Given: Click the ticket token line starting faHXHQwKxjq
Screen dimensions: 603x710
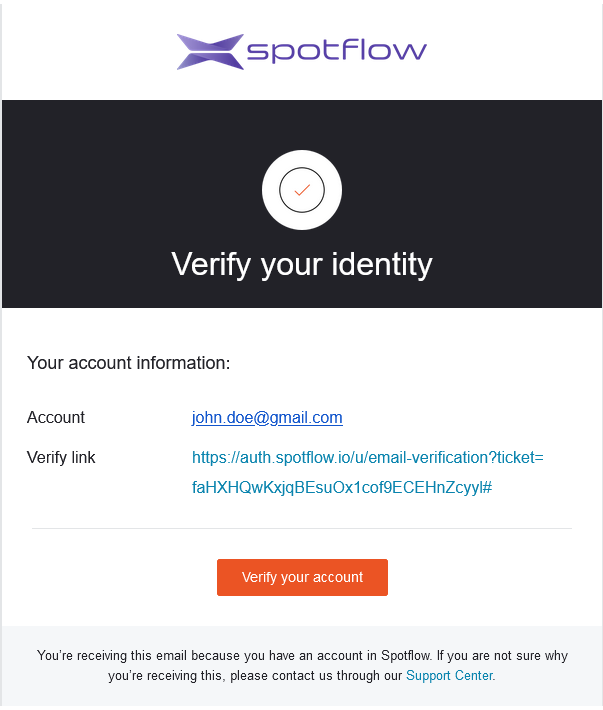Looking at the screenshot, I should [x=341, y=488].
